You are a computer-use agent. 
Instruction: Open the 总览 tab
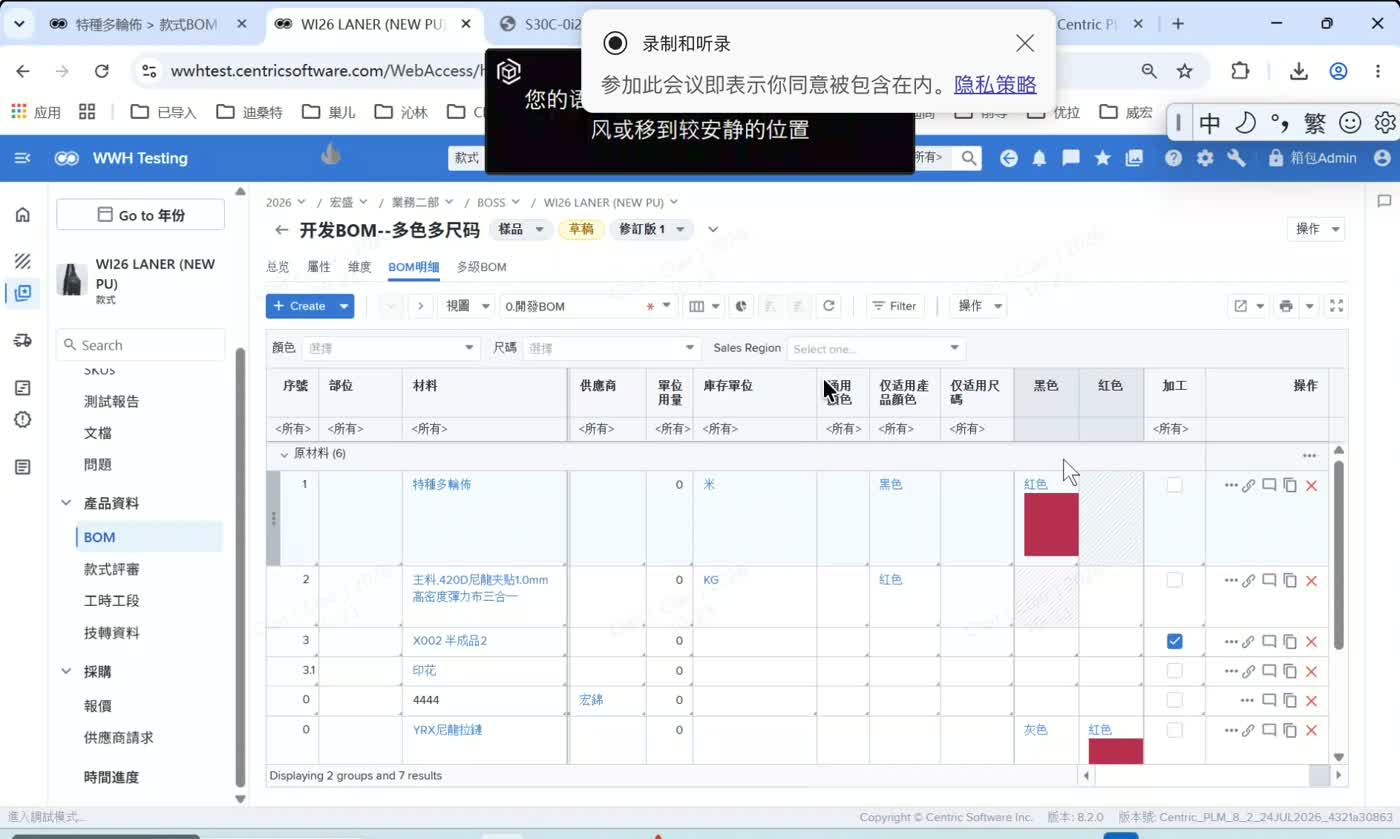(278, 267)
